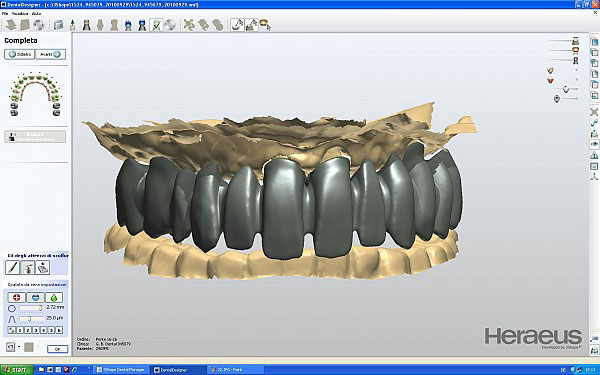Confirm with the OK button
The height and width of the screenshot is (375, 600).
click(x=57, y=349)
